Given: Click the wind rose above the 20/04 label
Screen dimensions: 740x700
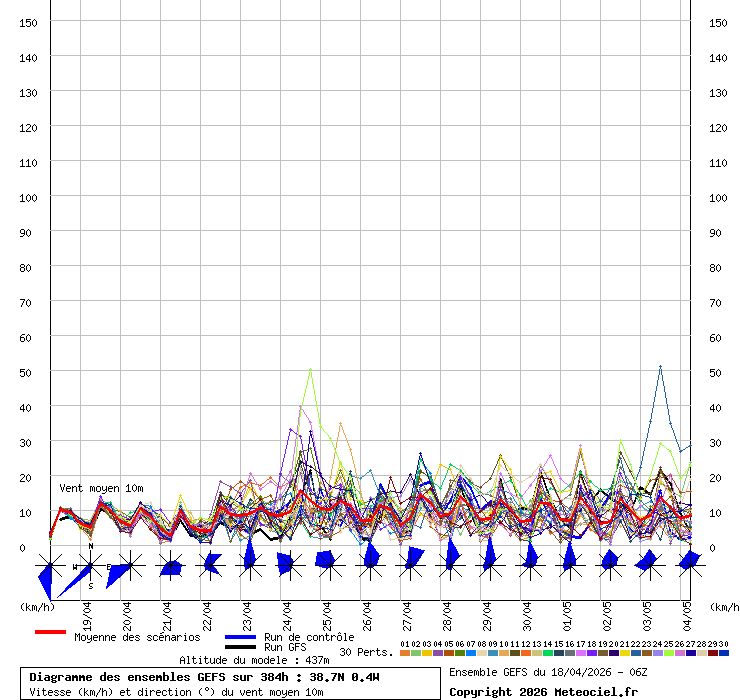Looking at the screenshot, I should [x=128, y=567].
